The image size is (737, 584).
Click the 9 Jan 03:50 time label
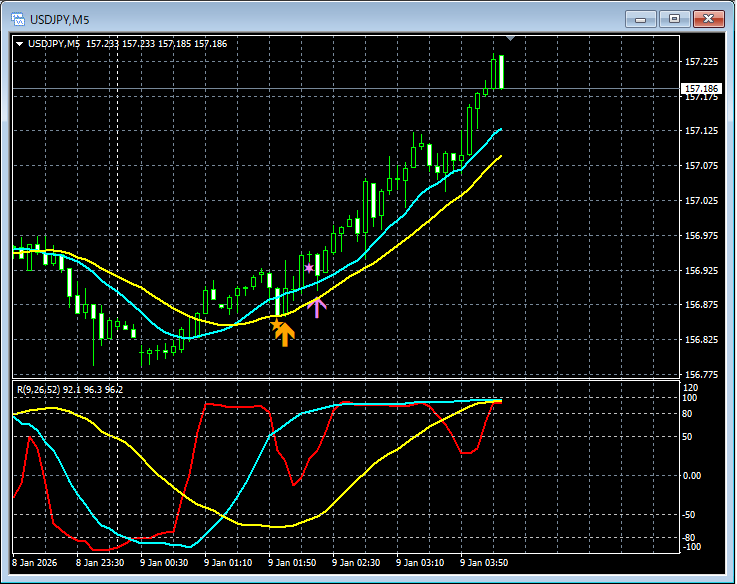coord(484,563)
